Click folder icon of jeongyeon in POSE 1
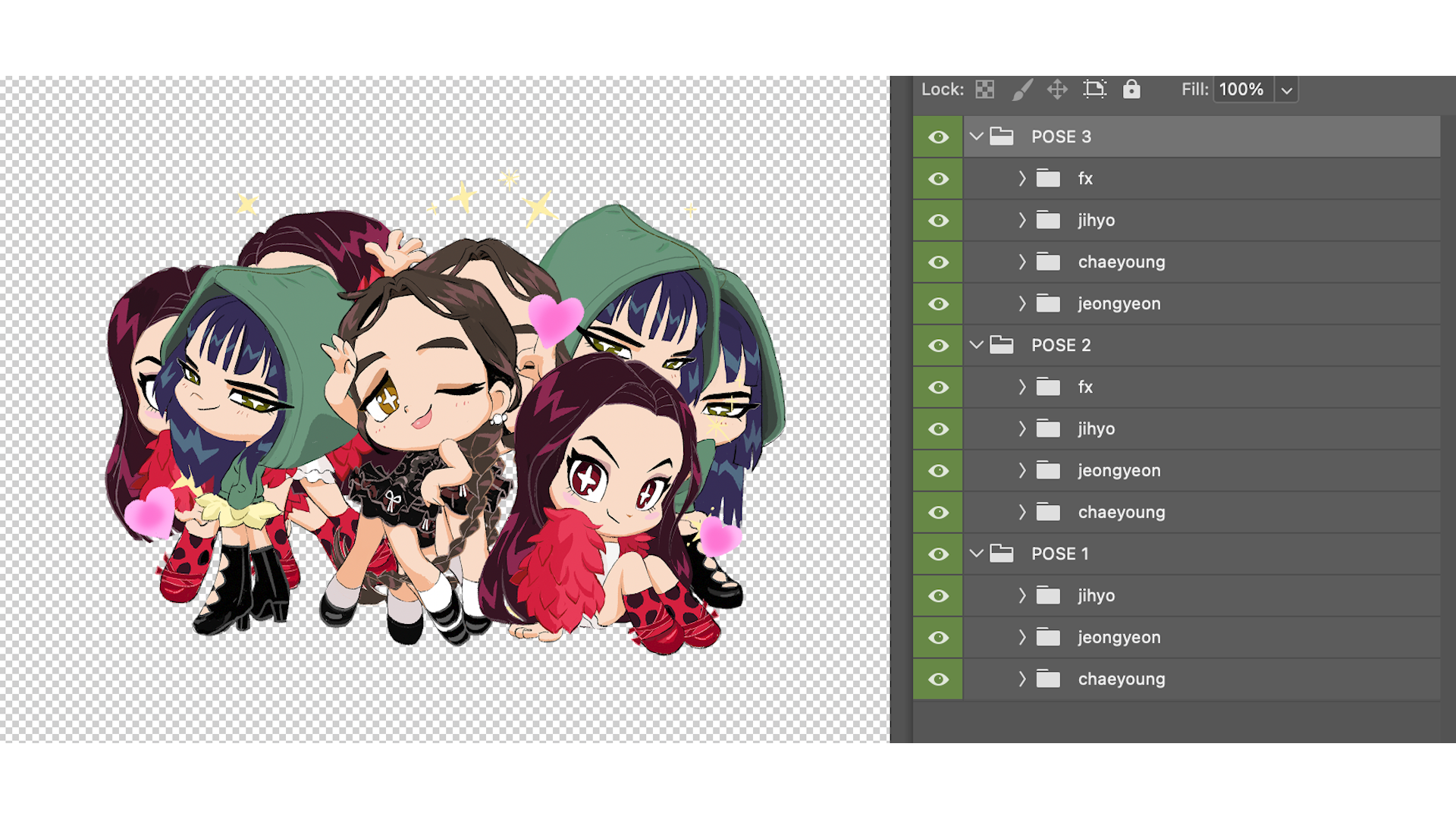The height and width of the screenshot is (819, 1456). coord(1048,637)
